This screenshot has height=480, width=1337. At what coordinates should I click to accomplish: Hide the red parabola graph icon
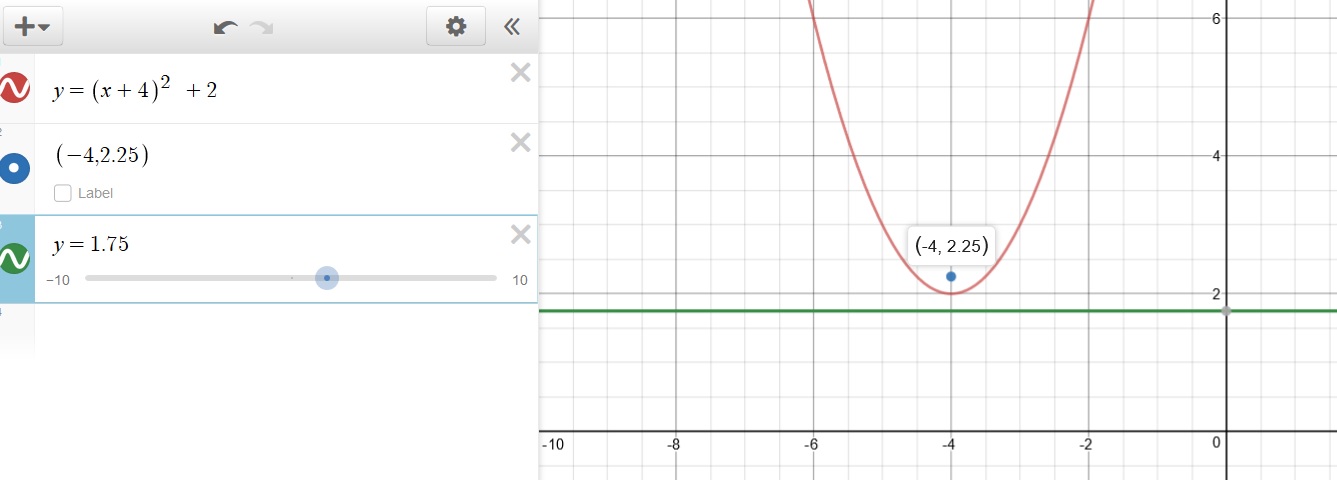click(x=15, y=89)
